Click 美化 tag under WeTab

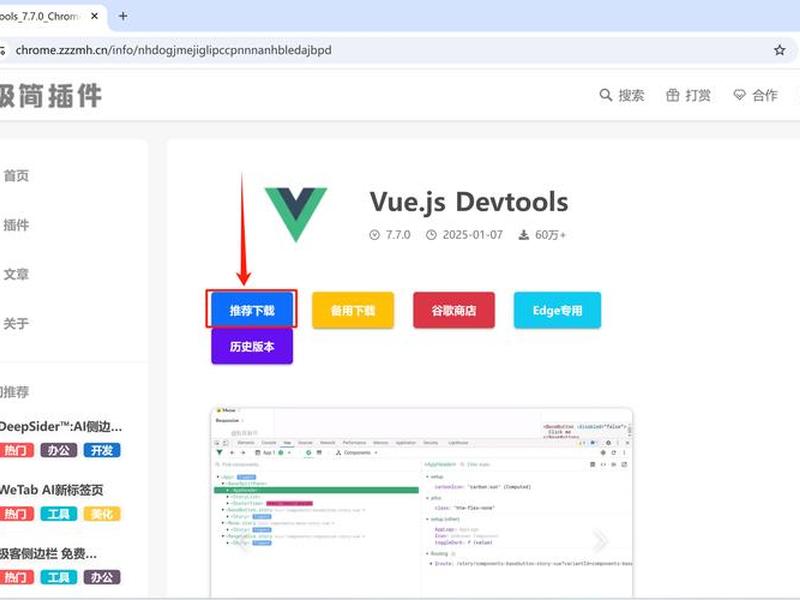point(102,514)
